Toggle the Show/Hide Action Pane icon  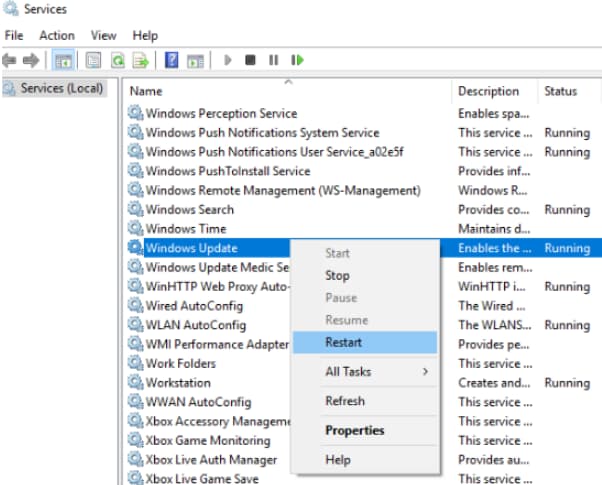pyautogui.click(x=195, y=61)
